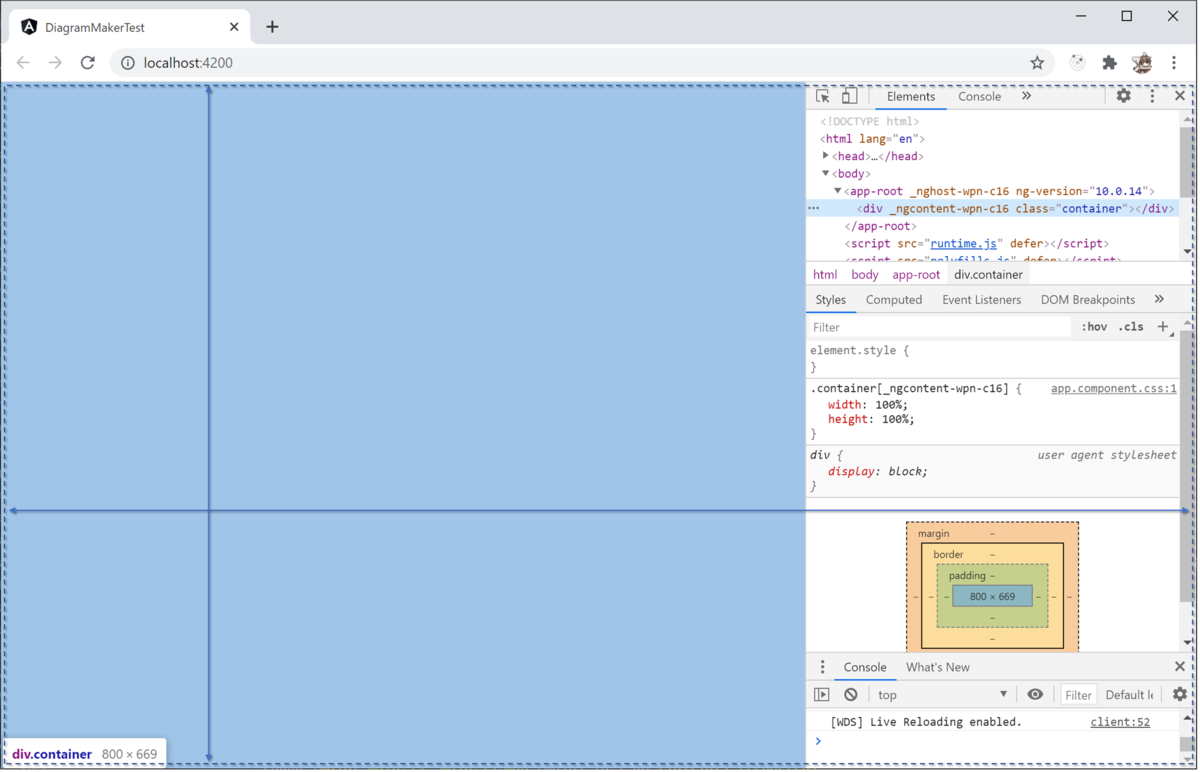This screenshot has width=1200, height=772.
Task: Click the address bar URL localhost:4200
Action: (x=188, y=63)
